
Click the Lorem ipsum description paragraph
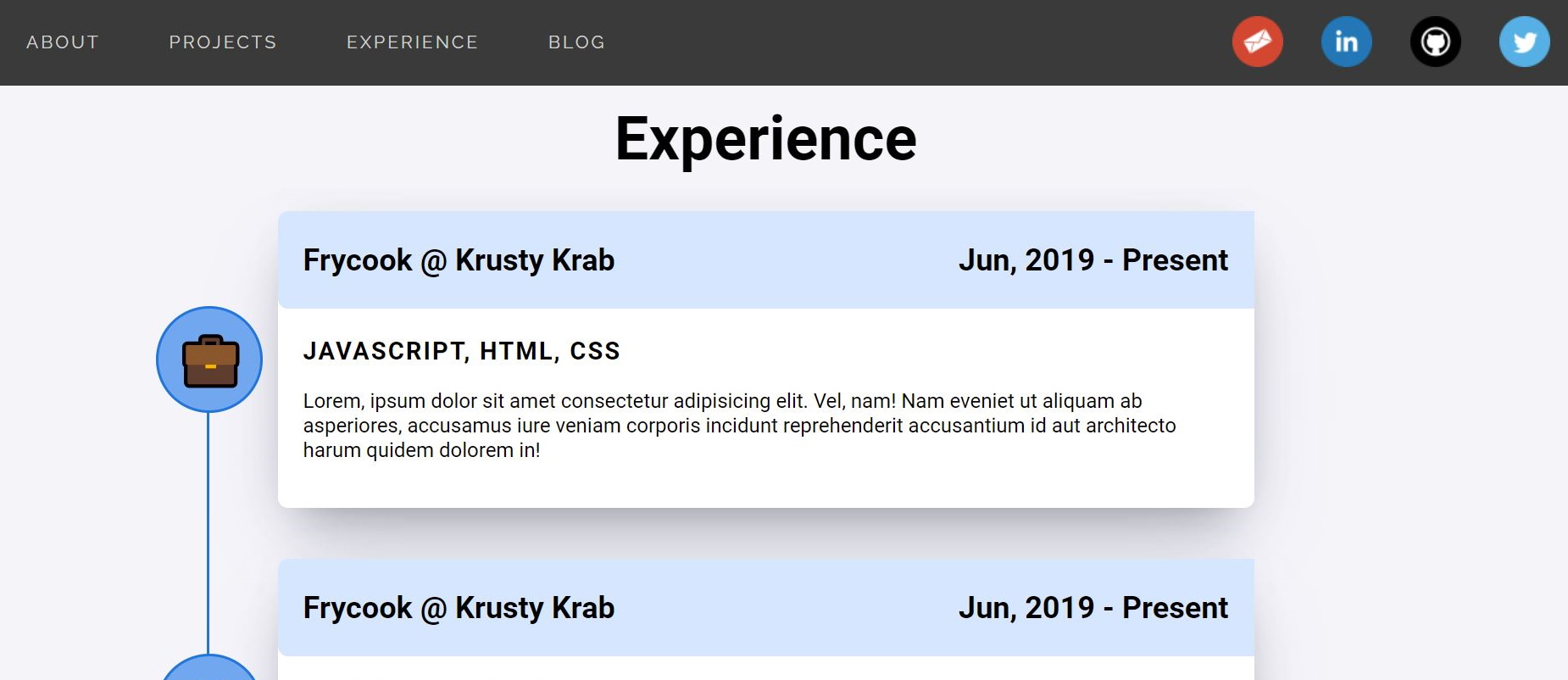click(739, 426)
